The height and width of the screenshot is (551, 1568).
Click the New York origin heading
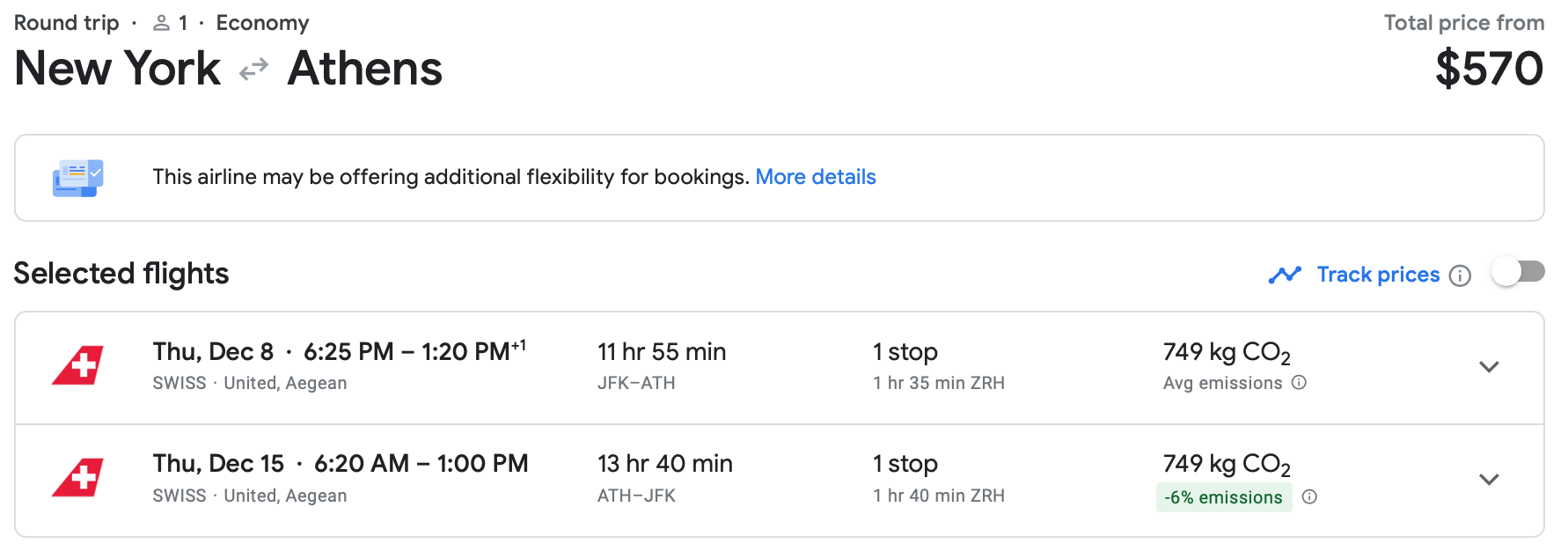coord(118,70)
